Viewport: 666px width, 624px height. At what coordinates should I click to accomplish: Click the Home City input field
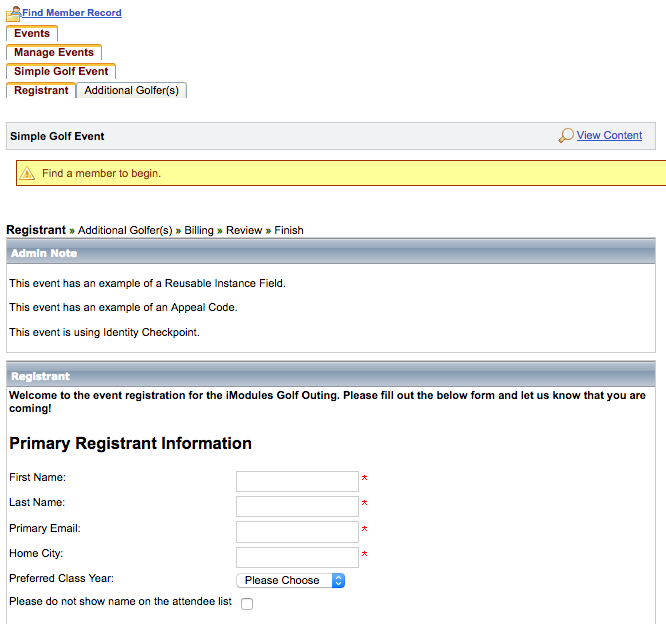point(297,557)
